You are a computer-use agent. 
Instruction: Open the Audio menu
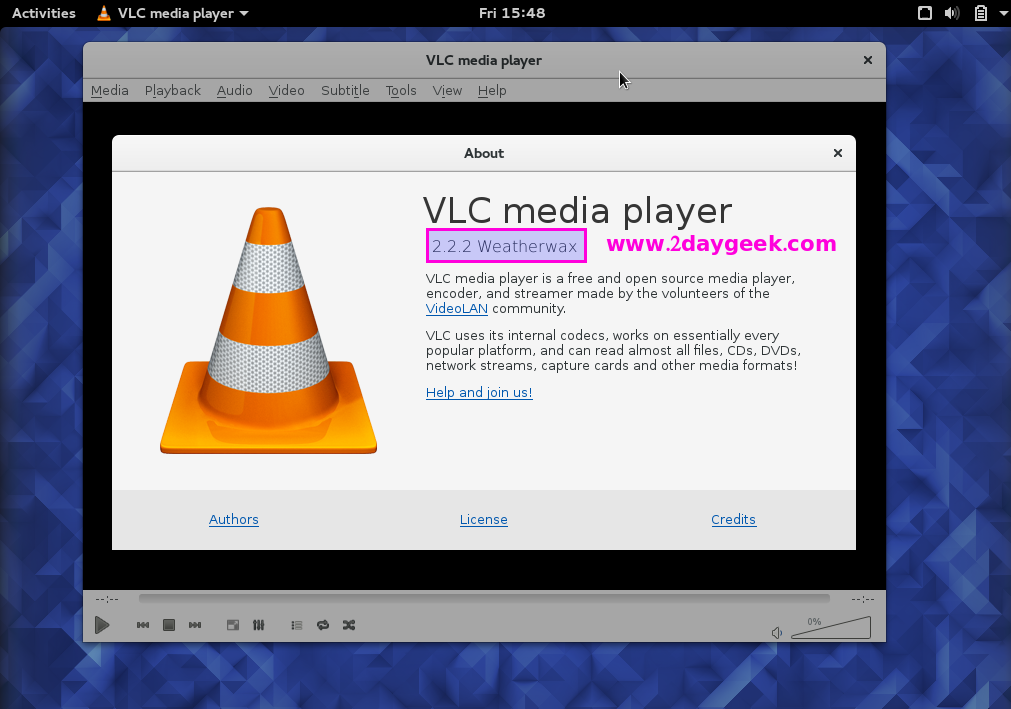click(235, 91)
